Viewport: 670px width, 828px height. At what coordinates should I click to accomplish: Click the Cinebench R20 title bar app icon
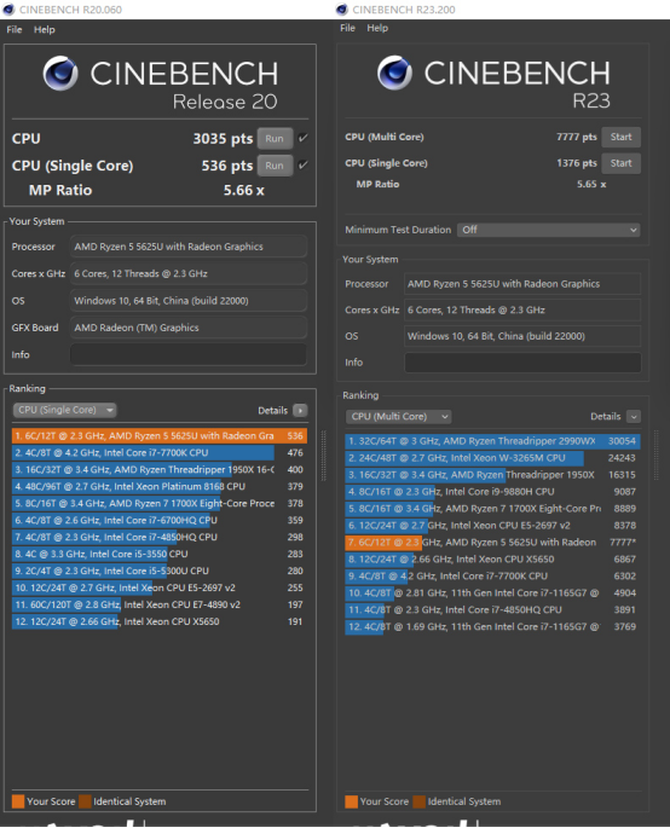(10, 9)
